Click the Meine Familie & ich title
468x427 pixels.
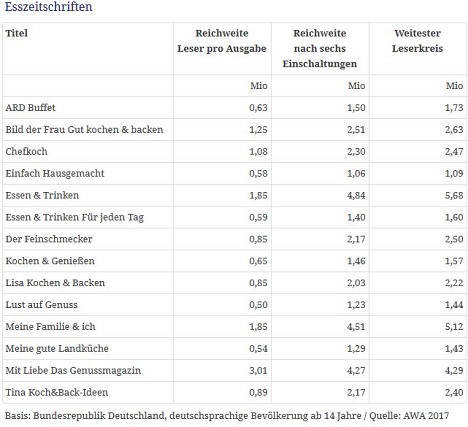(x=50, y=327)
